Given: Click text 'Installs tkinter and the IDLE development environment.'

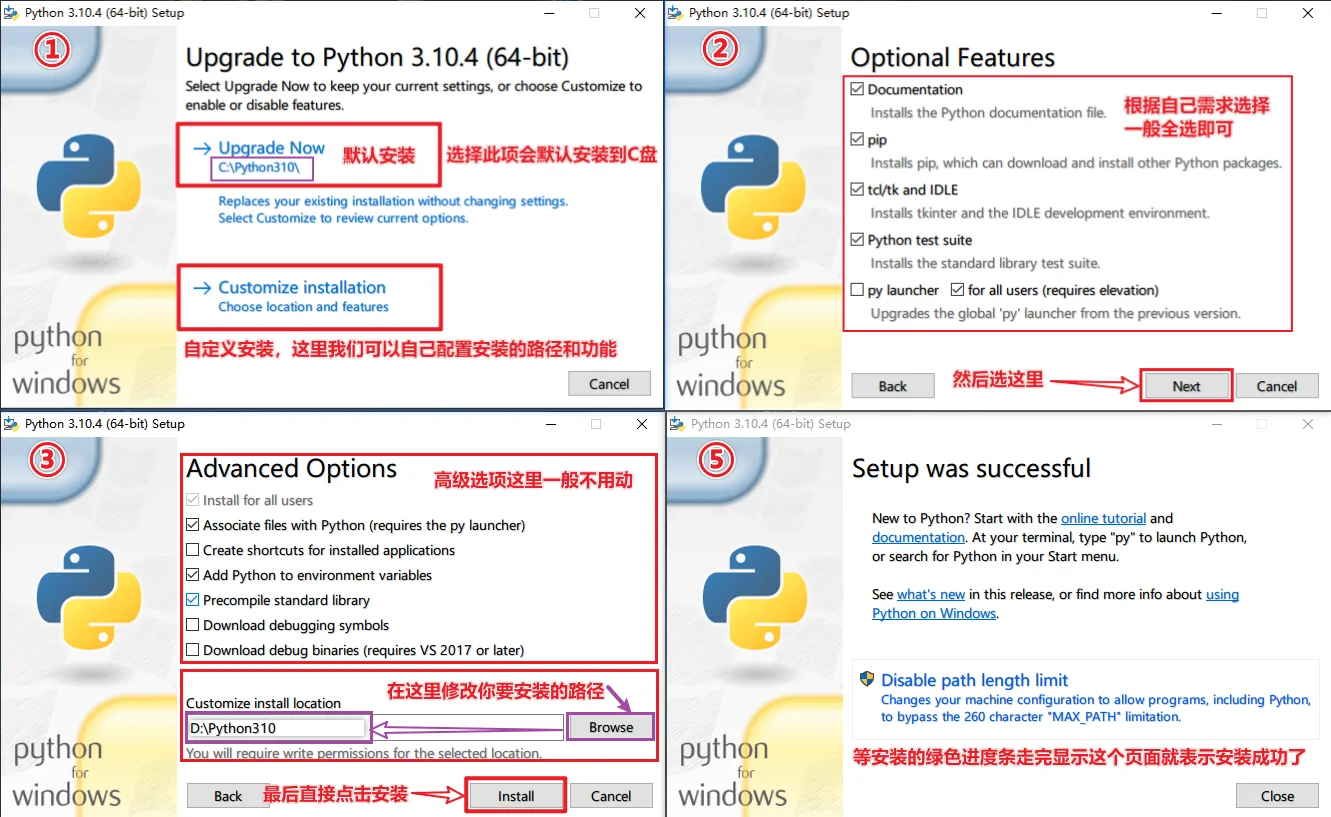Looking at the screenshot, I should [x=1039, y=213].
